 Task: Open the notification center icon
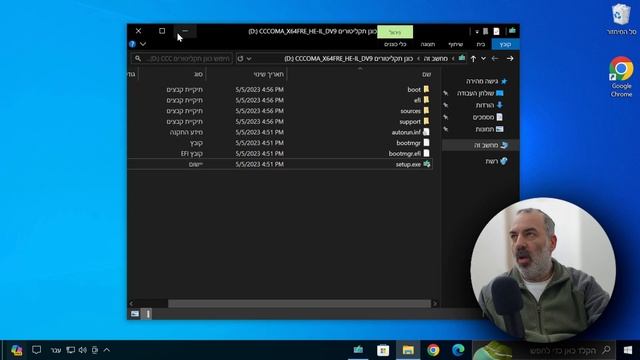[36, 350]
